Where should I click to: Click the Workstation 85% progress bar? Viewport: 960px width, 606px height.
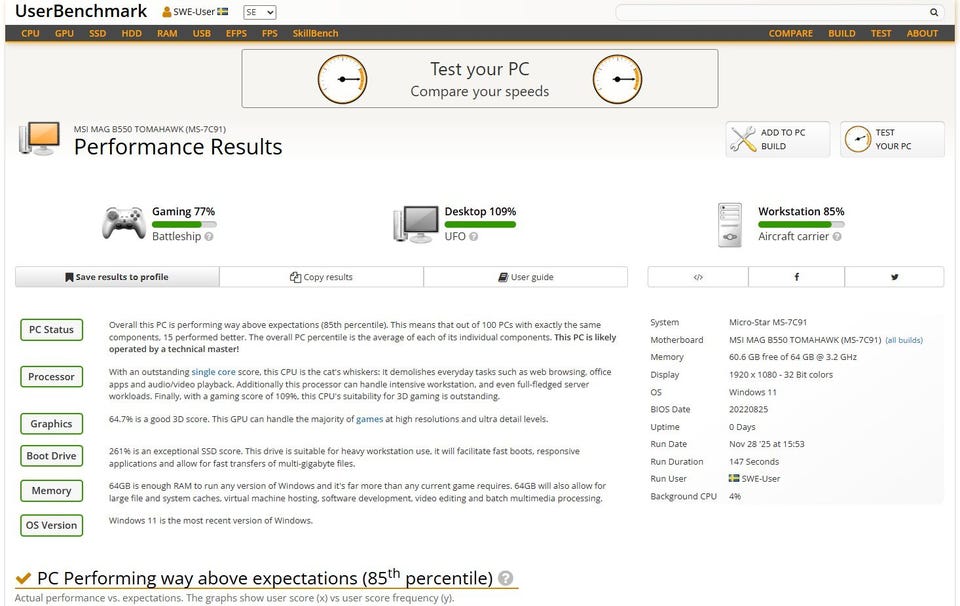click(794, 225)
